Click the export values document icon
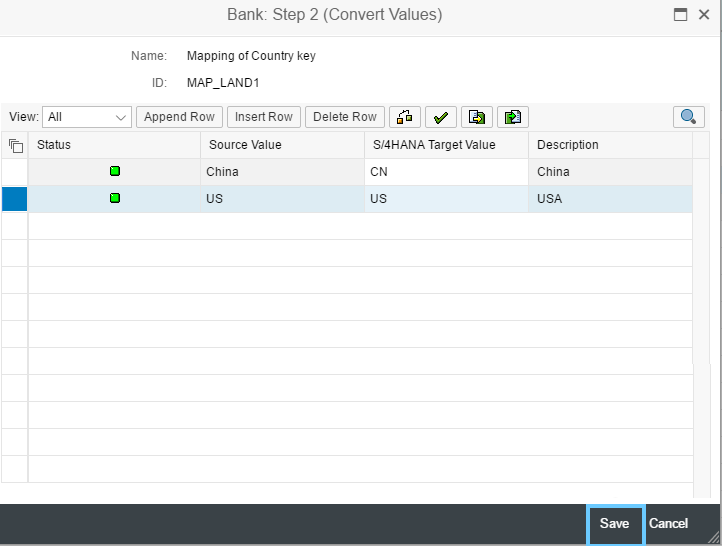 [x=477, y=117]
